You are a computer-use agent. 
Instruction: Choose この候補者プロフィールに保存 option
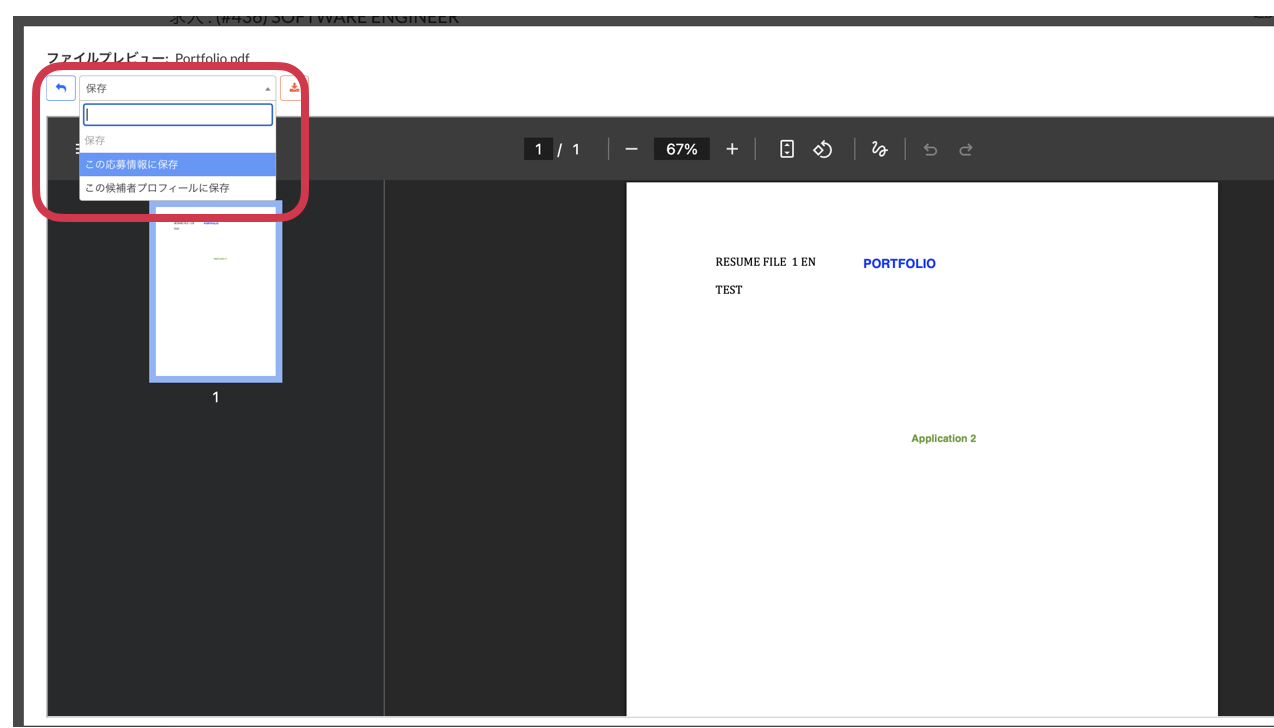pos(177,188)
